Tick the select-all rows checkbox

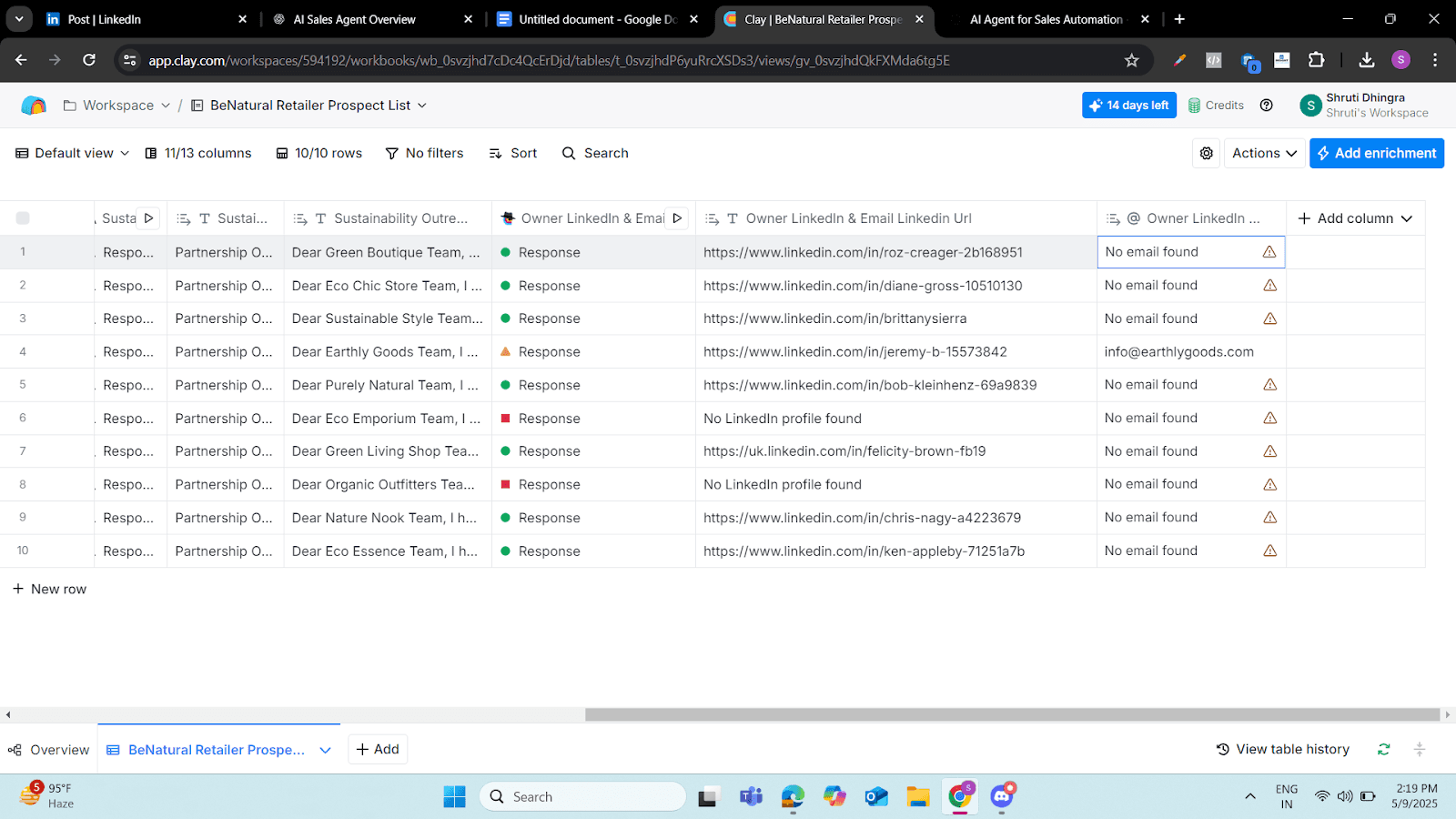click(x=23, y=218)
